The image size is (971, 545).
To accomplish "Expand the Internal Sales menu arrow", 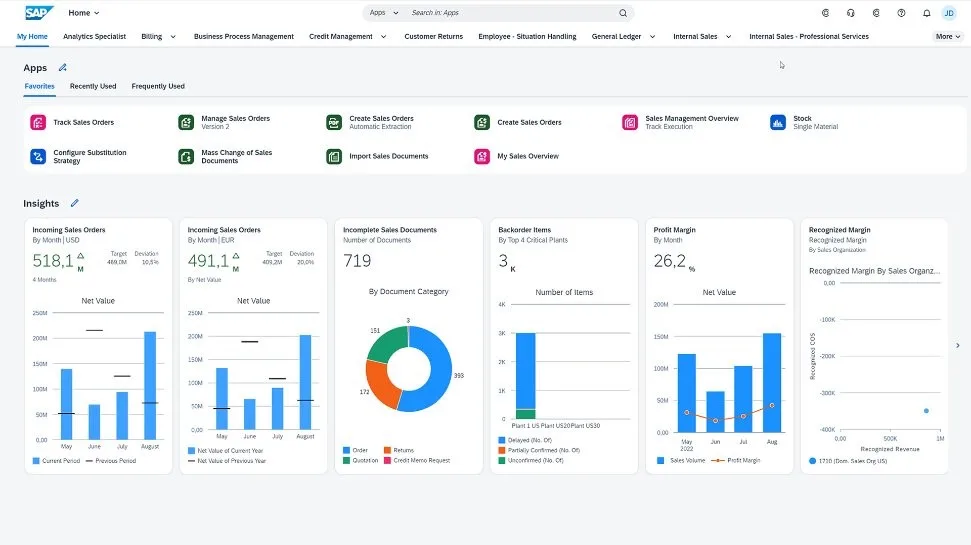I will [728, 37].
